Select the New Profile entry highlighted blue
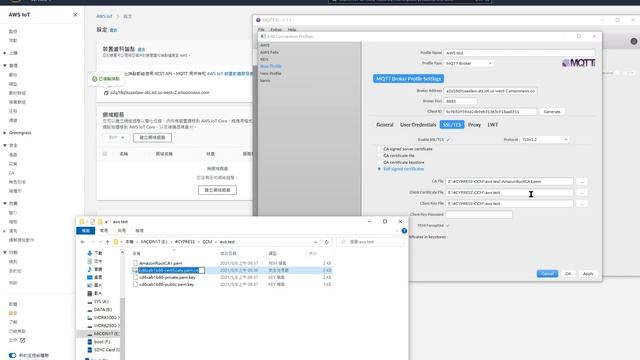The image size is (640, 360). 271,66
